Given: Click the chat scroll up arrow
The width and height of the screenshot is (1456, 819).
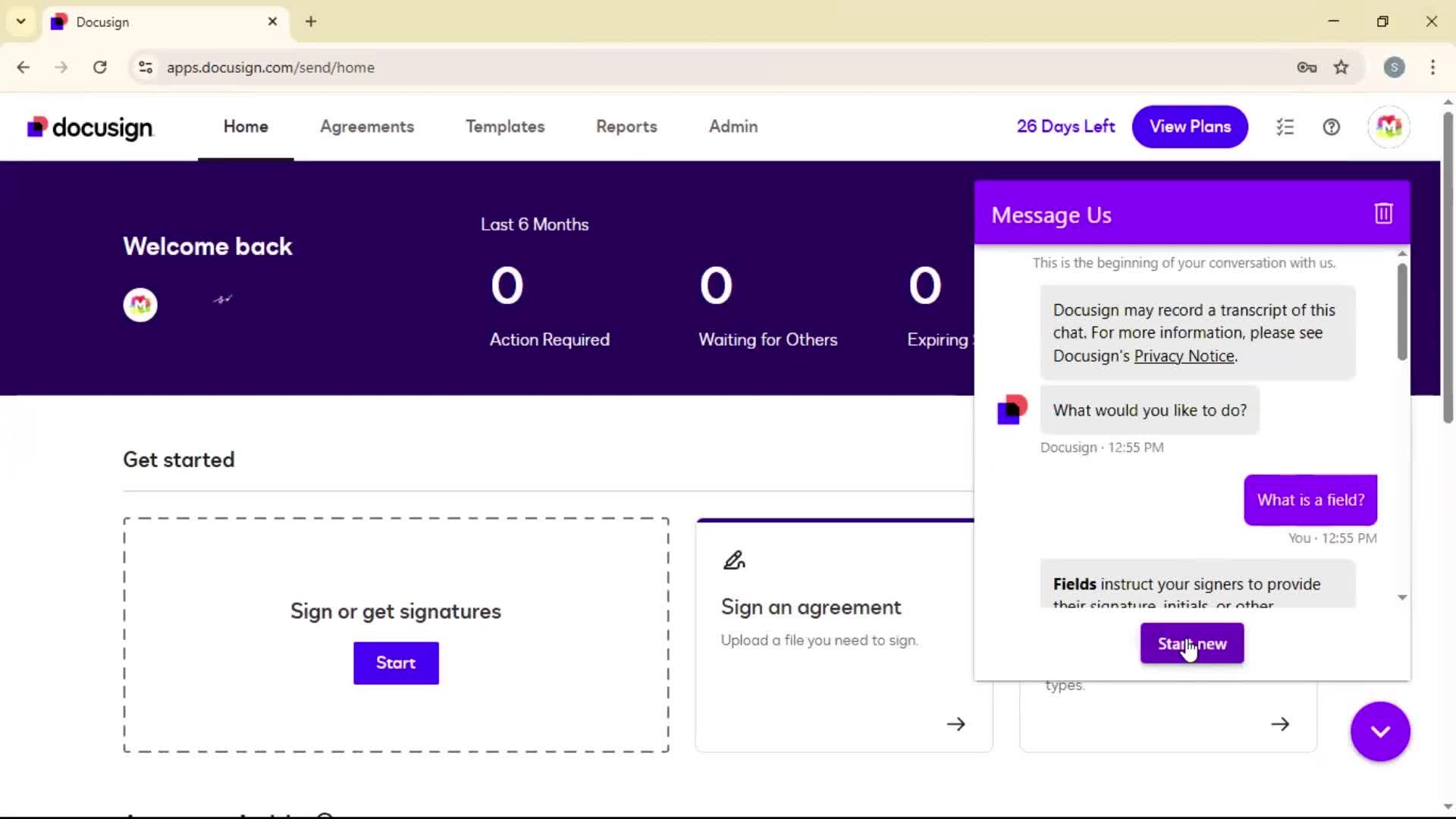Looking at the screenshot, I should 1402,253.
